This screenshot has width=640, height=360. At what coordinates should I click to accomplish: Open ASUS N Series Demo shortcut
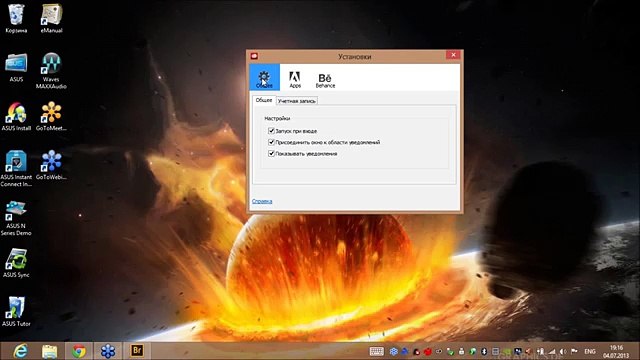[x=16, y=218]
